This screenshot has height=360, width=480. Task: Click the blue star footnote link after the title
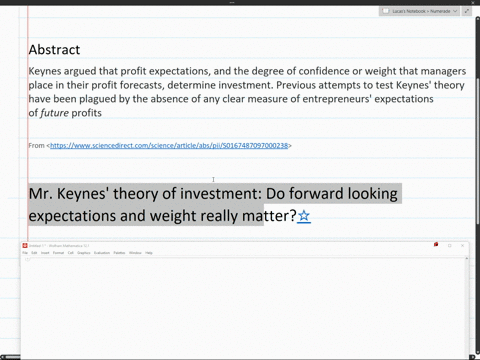pos(304,216)
